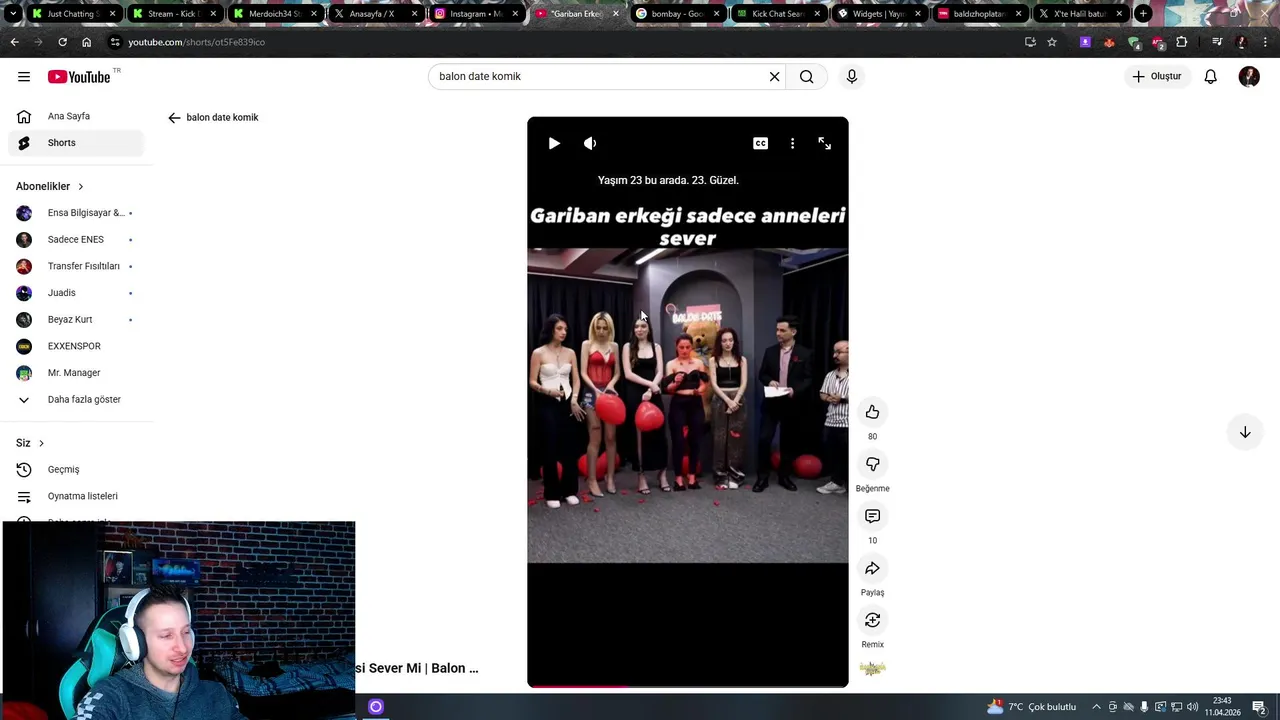Click the youtube.com address bar
Viewport: 1280px width, 720px height.
(x=560, y=42)
